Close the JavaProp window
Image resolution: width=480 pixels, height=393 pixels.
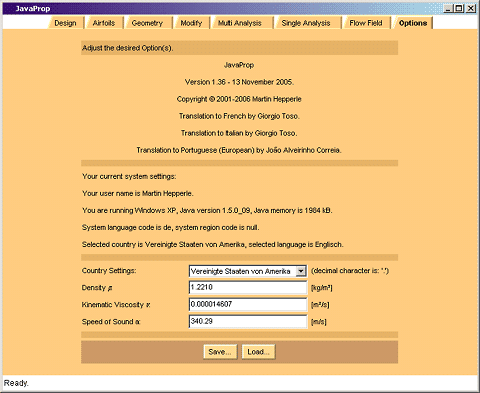pos(471,9)
